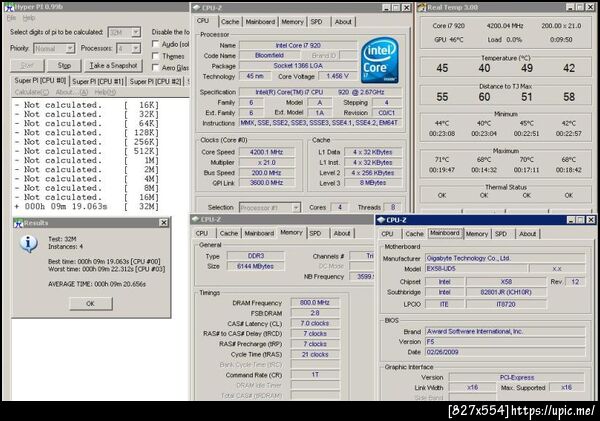Click the Core Speed 4200.1 MHz field
Screen dimensions: 600x421
coord(267,152)
